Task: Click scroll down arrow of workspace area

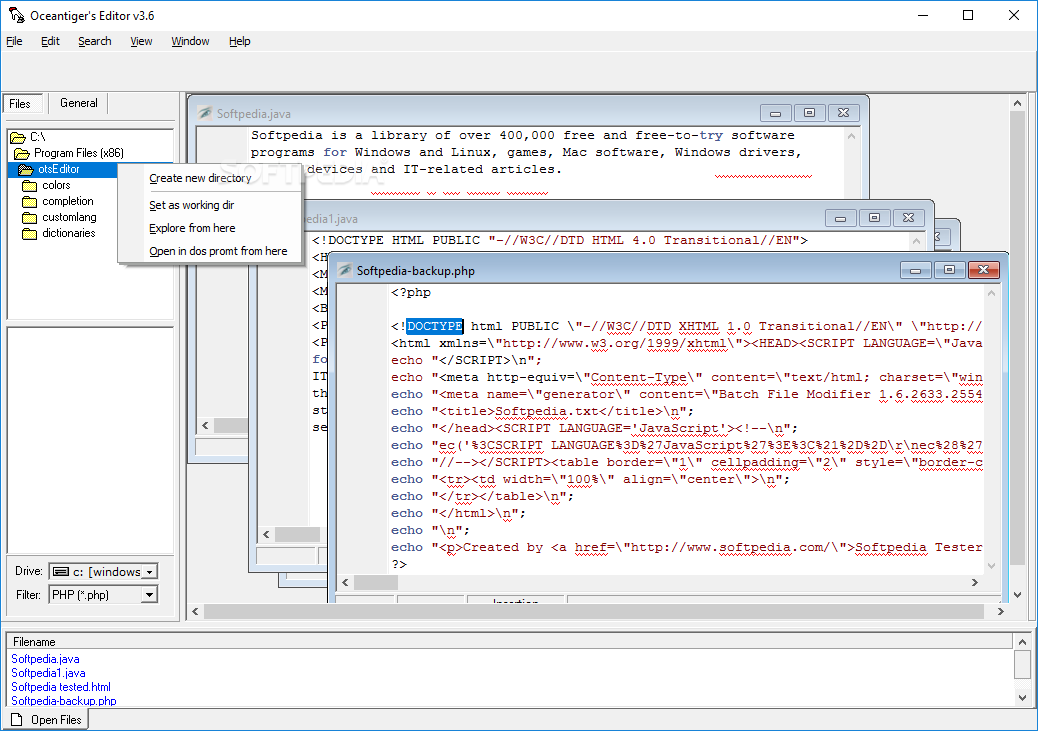Action: coord(1017,595)
